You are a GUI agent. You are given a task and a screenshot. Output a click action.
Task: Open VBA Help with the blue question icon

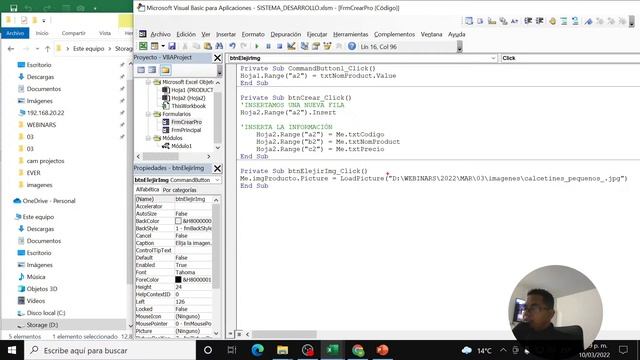[x=352, y=46]
